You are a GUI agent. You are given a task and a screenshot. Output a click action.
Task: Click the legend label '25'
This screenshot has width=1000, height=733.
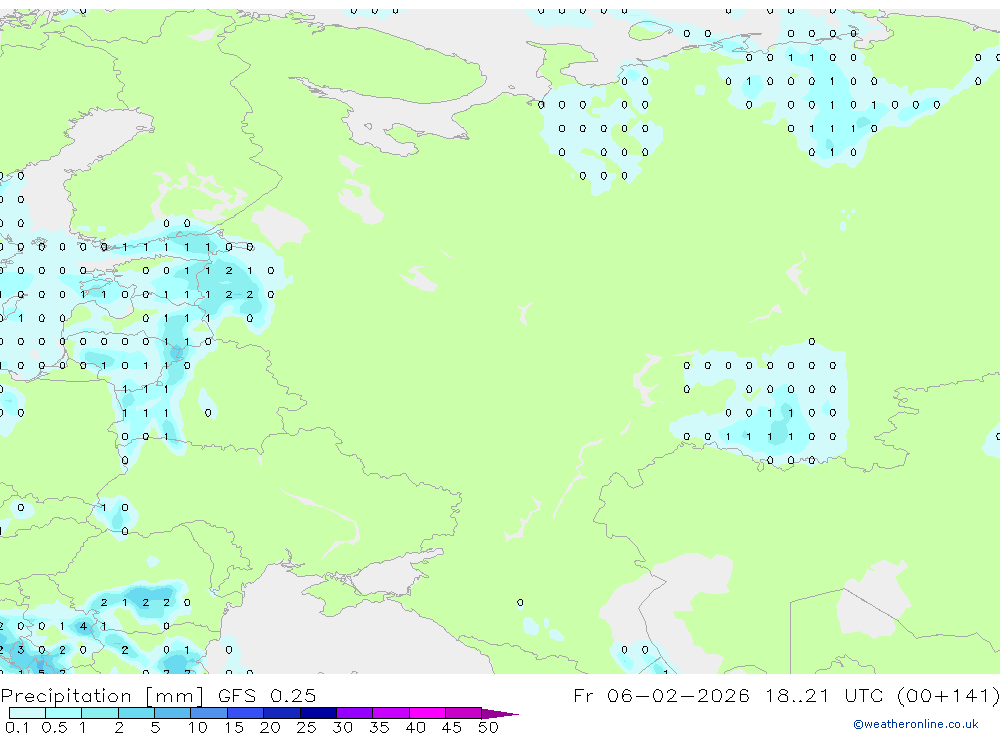(306, 727)
